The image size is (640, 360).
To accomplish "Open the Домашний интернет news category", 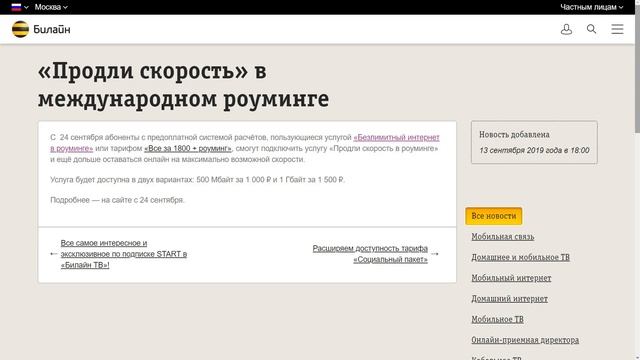I will 509,299.
